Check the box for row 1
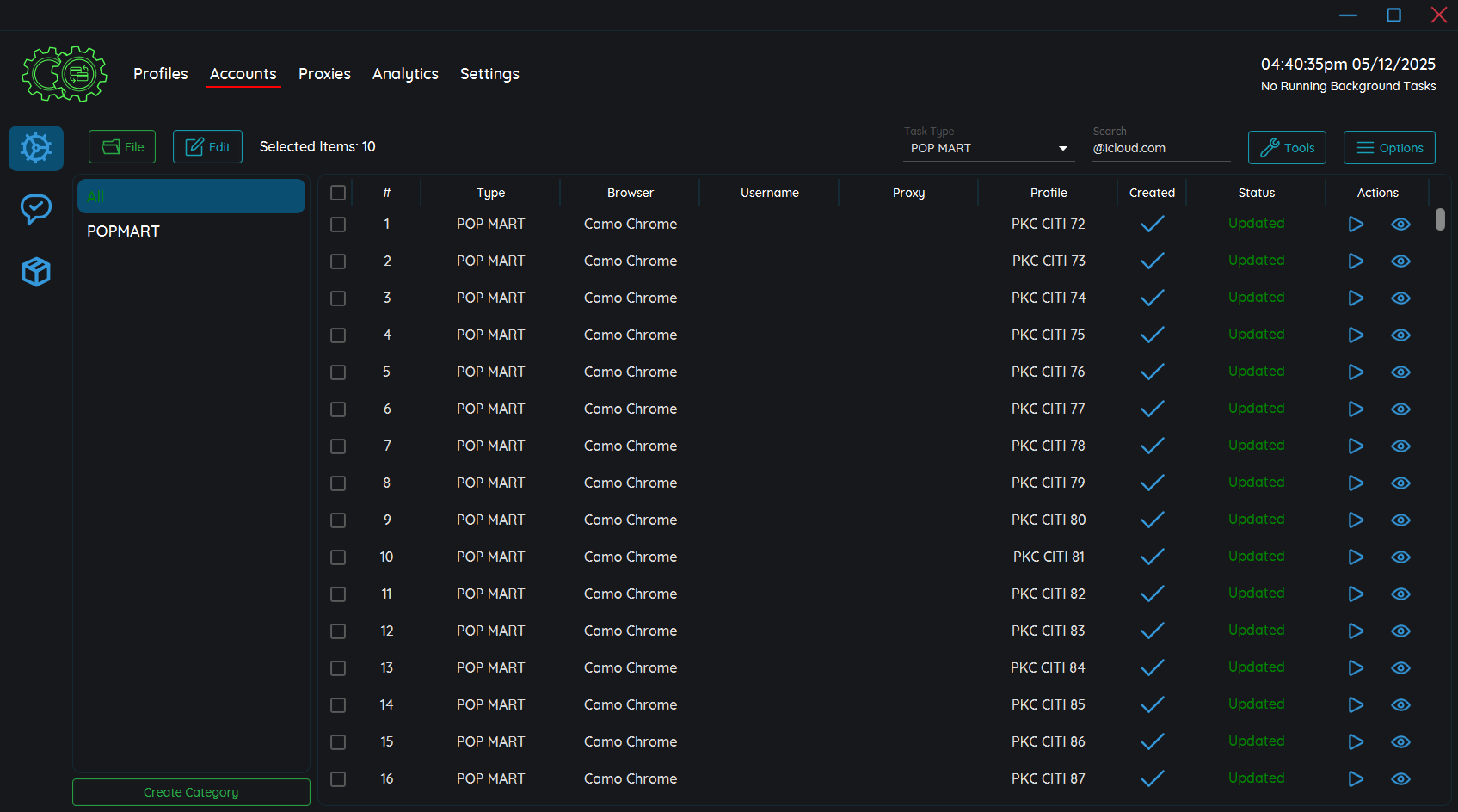Screen dimensions: 1458x812 [x=338, y=224]
